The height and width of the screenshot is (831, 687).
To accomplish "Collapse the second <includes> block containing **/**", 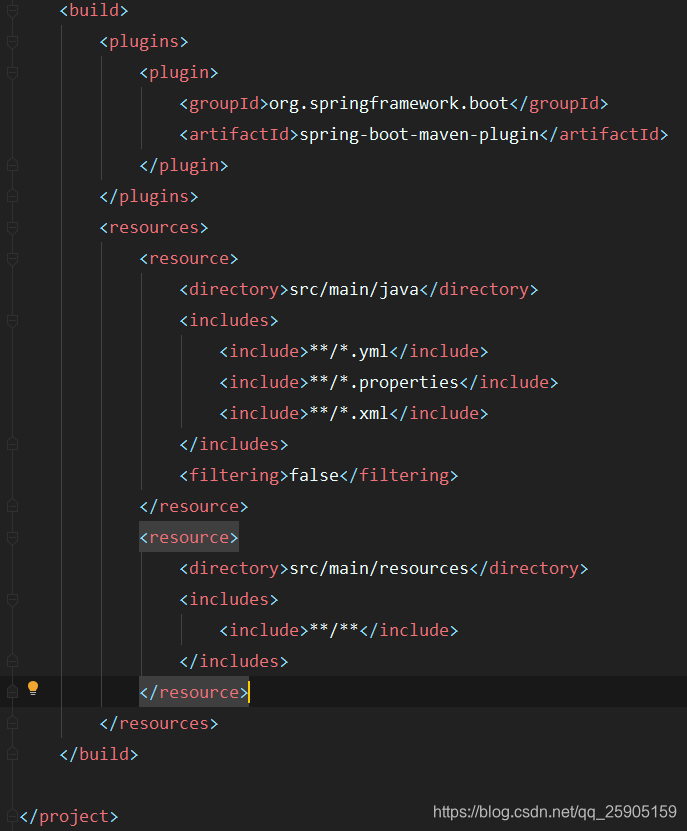I will click(13, 599).
